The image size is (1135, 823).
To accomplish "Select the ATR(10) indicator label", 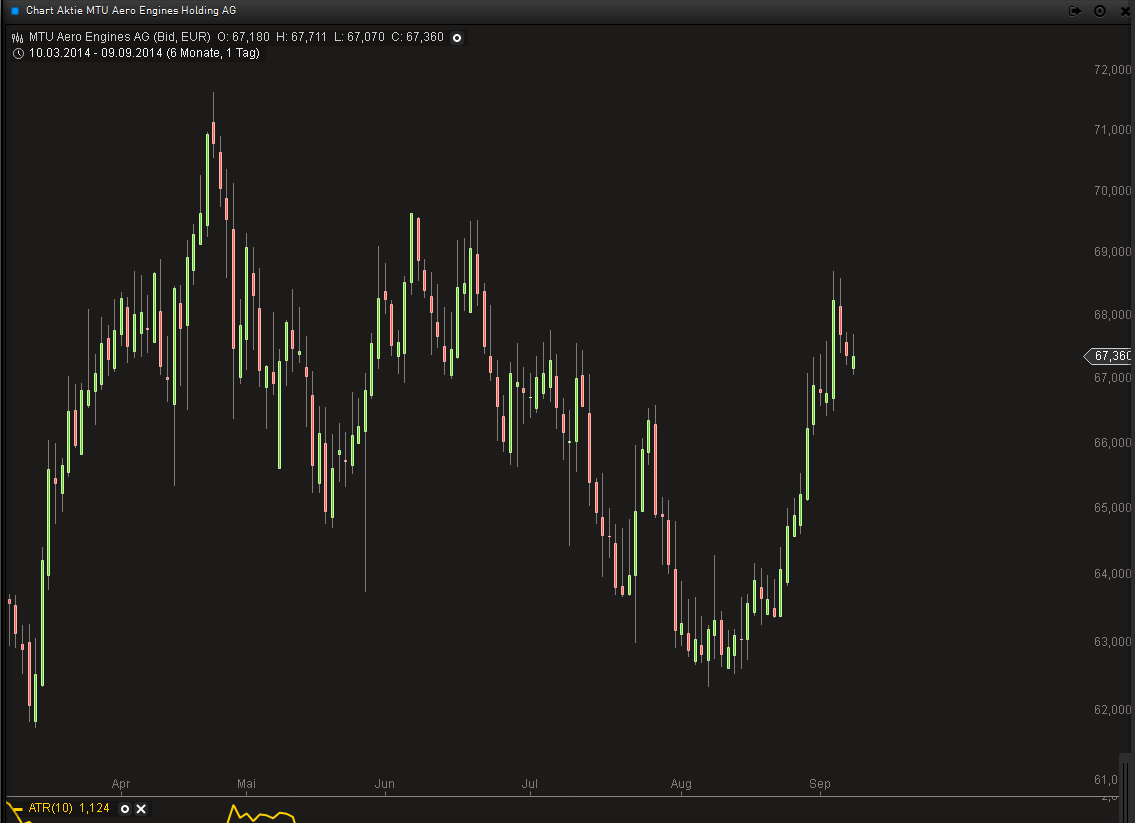I will click(x=50, y=809).
